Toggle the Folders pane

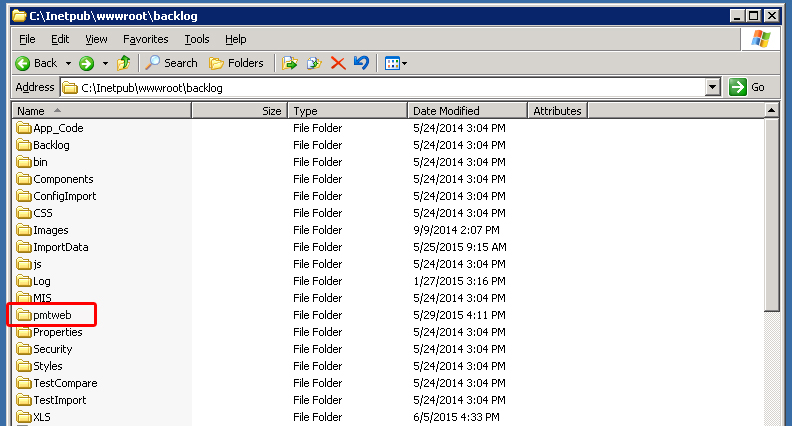click(x=236, y=63)
